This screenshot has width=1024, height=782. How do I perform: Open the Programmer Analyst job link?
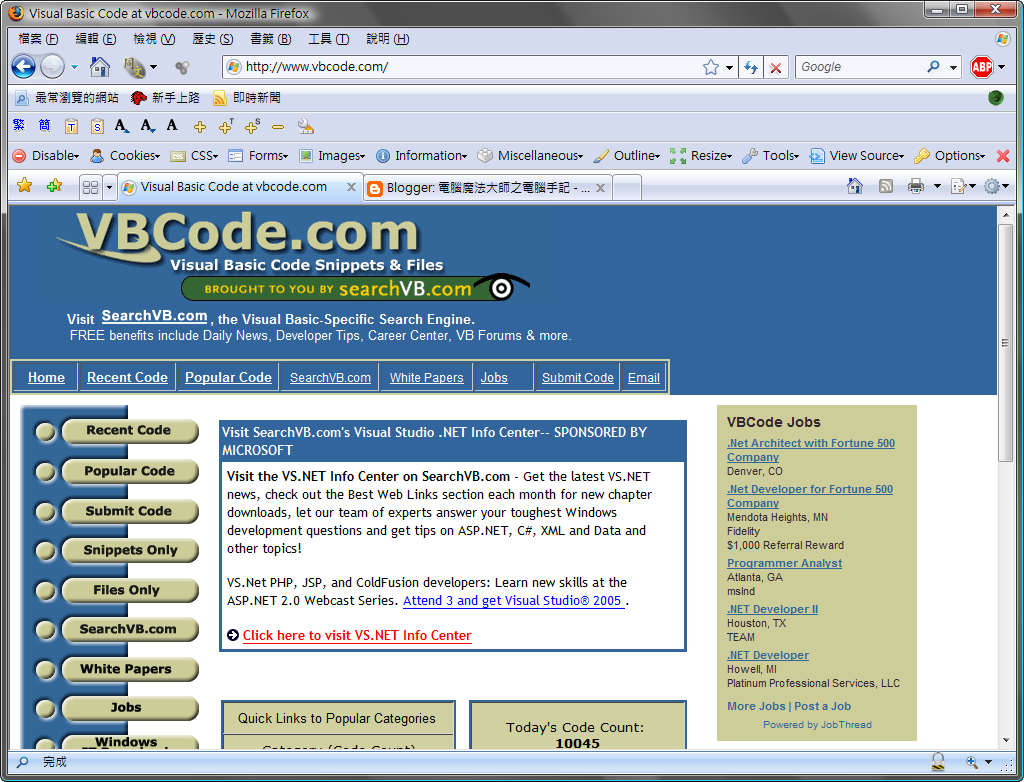[x=784, y=563]
